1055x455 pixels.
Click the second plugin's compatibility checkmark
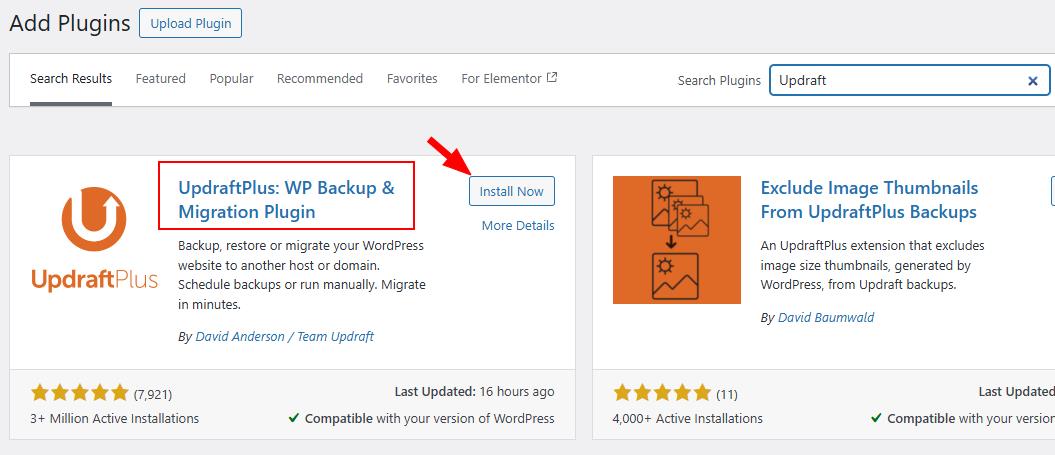pos(876,418)
